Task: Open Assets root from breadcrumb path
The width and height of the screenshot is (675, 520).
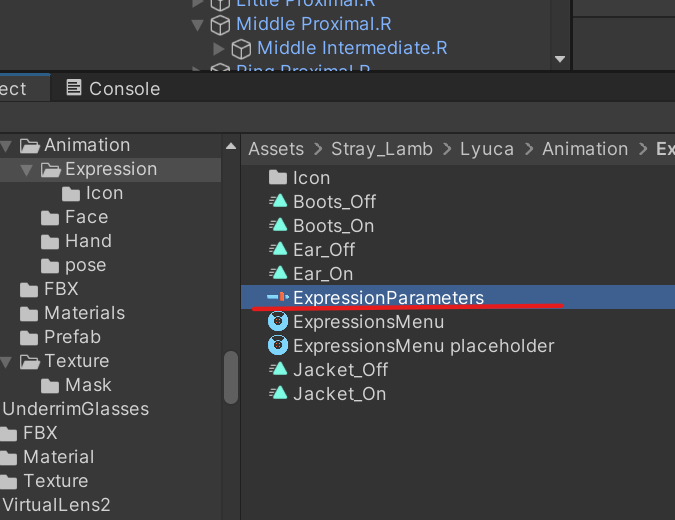Action: click(x=276, y=149)
